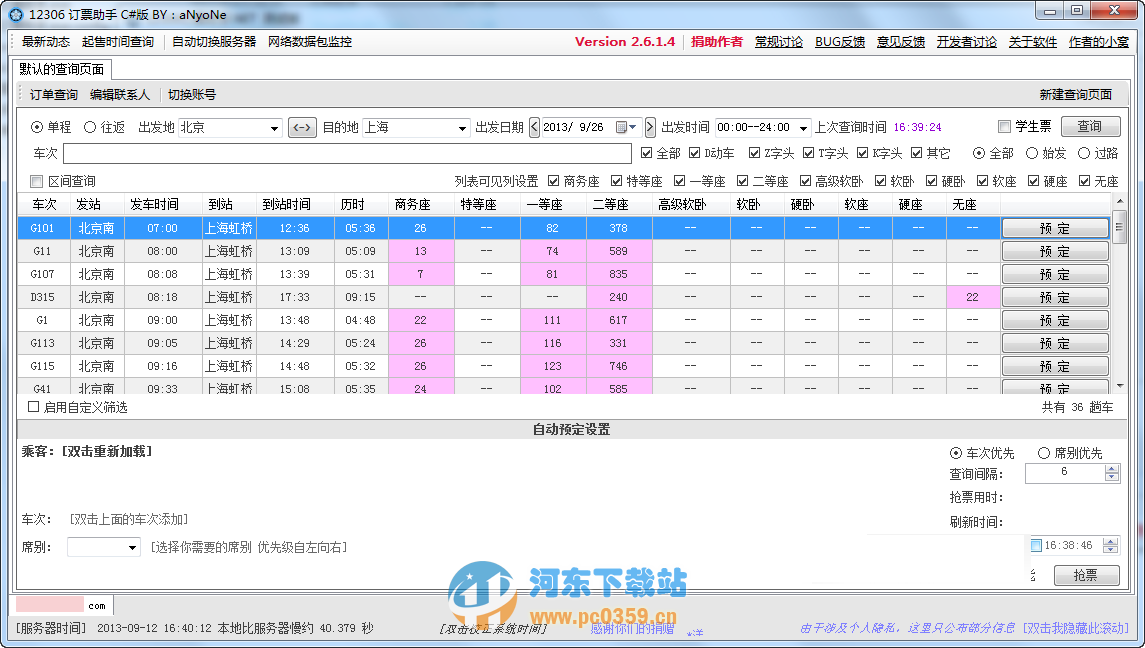
Task: Click the left arrow to go to previous date
Action: (x=533, y=127)
